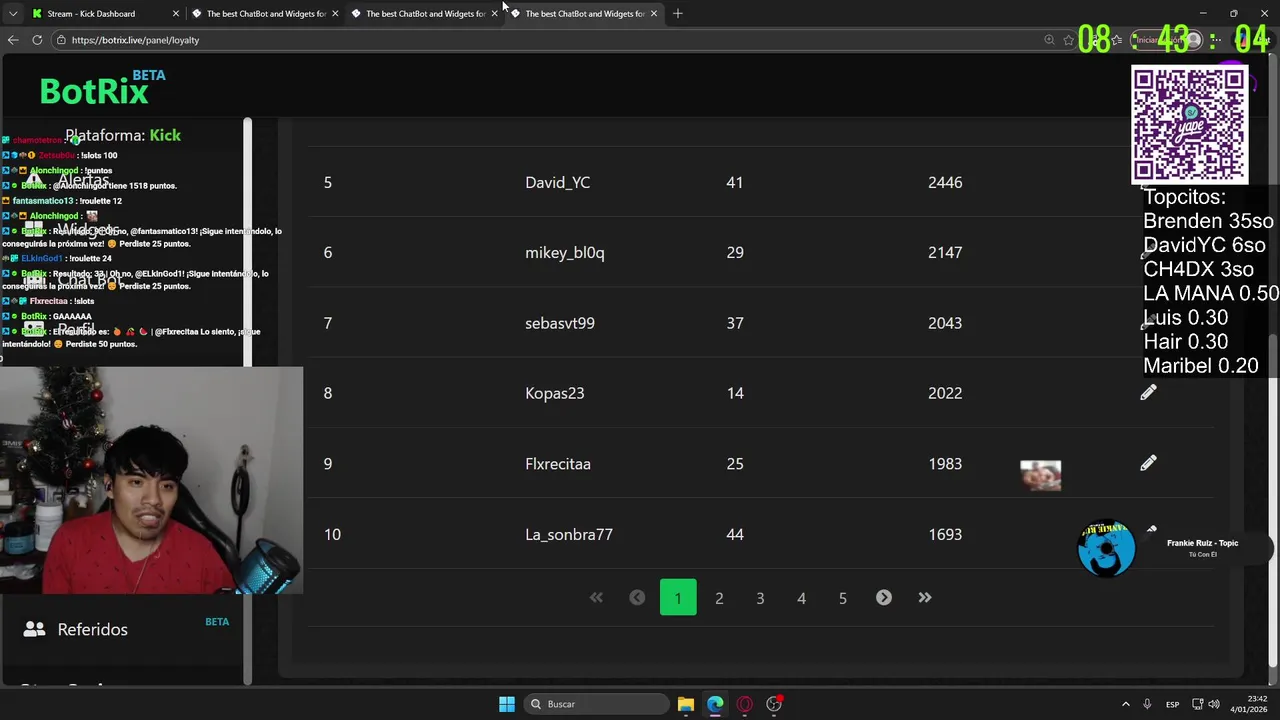Viewport: 1280px width, 720px height.
Task: Click username David_YC
Action: [557, 182]
